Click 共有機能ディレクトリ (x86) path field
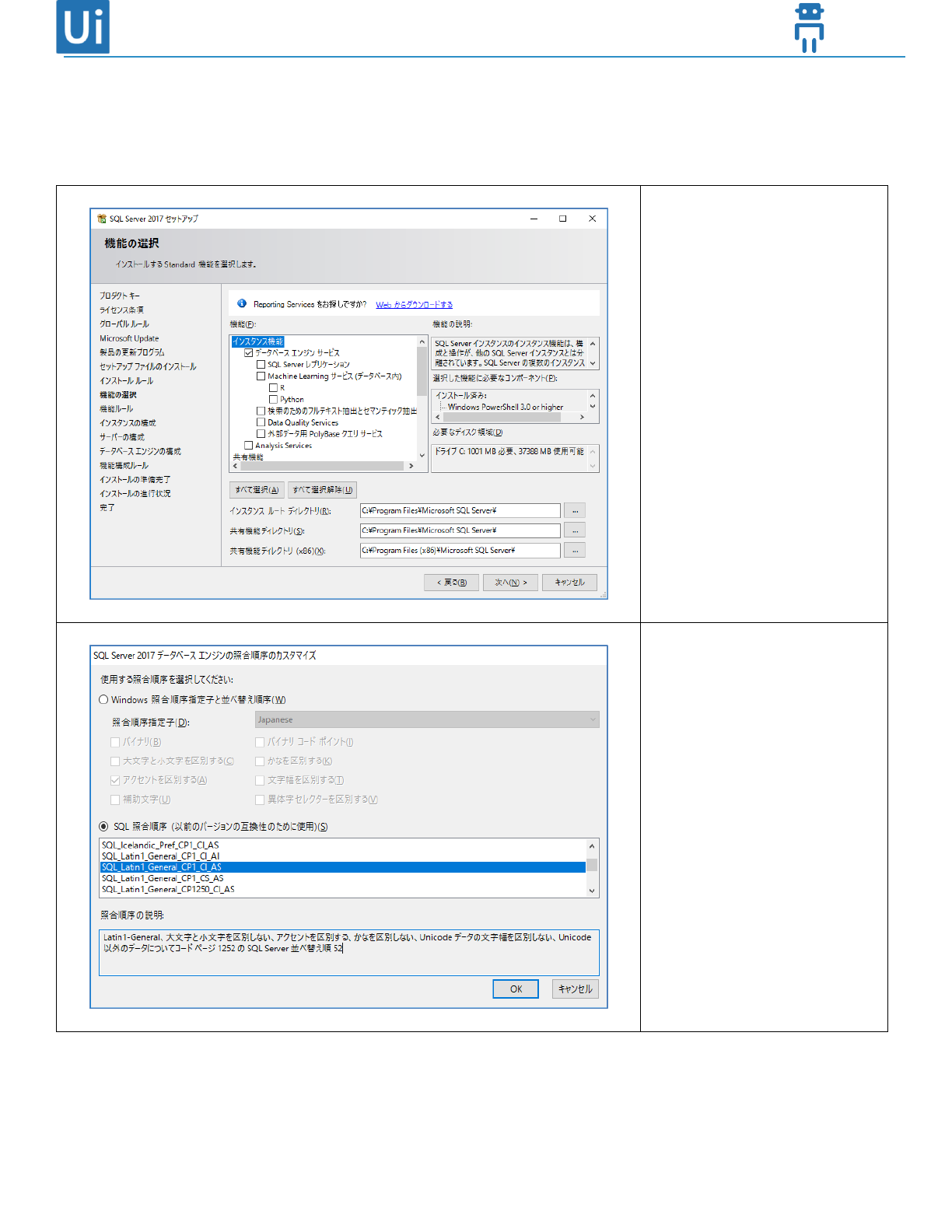 point(460,550)
